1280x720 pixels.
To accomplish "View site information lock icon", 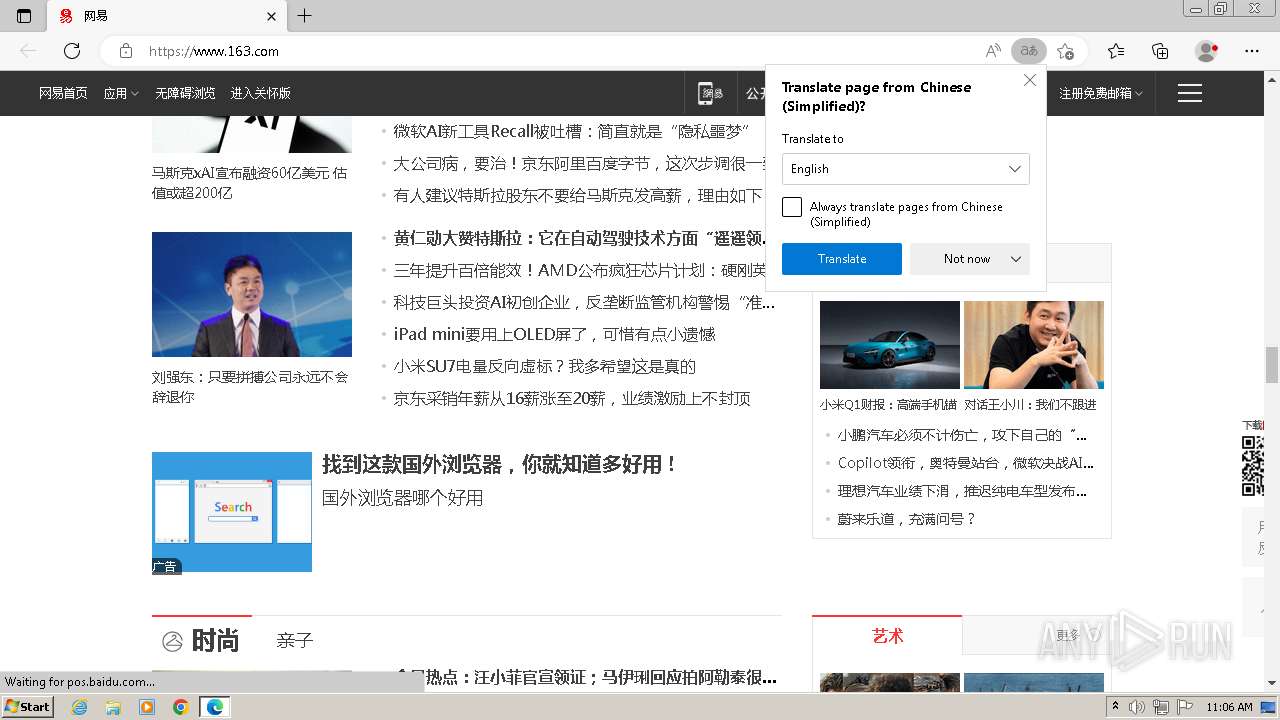I will [125, 51].
